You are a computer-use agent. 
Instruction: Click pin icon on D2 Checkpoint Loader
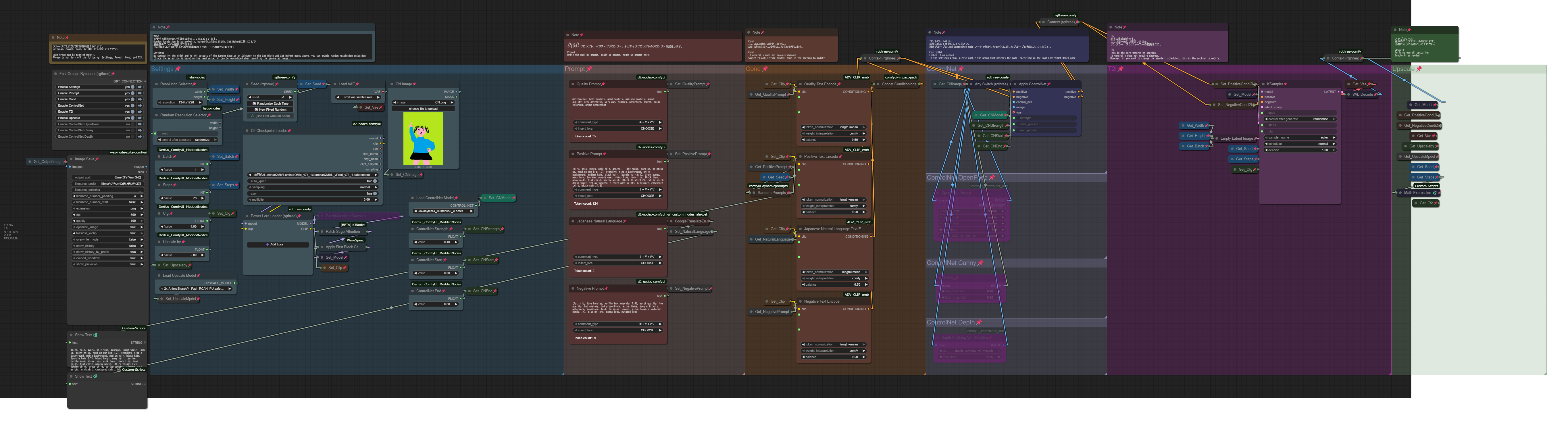click(x=289, y=131)
